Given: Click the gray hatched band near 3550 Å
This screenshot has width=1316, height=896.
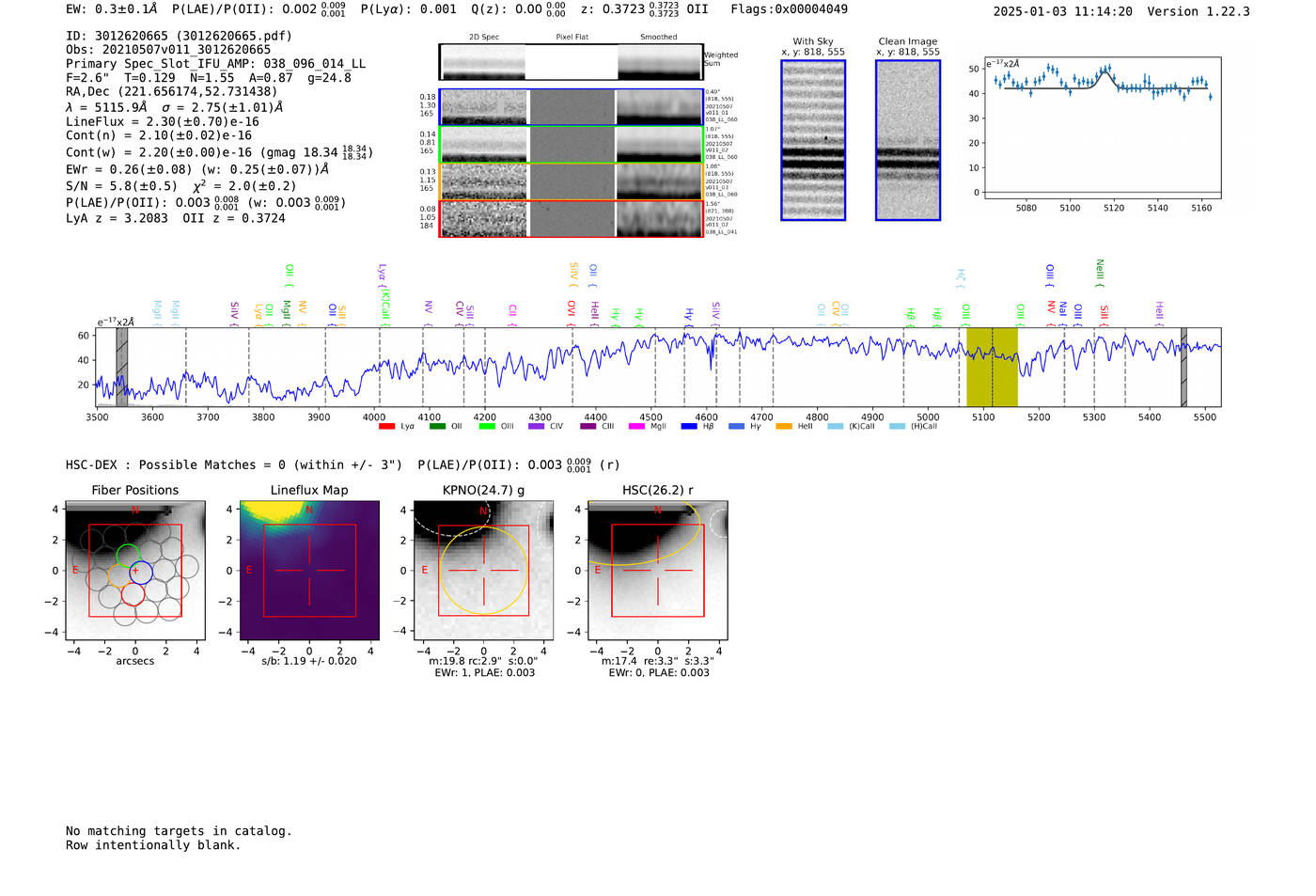Looking at the screenshot, I should tap(121, 367).
